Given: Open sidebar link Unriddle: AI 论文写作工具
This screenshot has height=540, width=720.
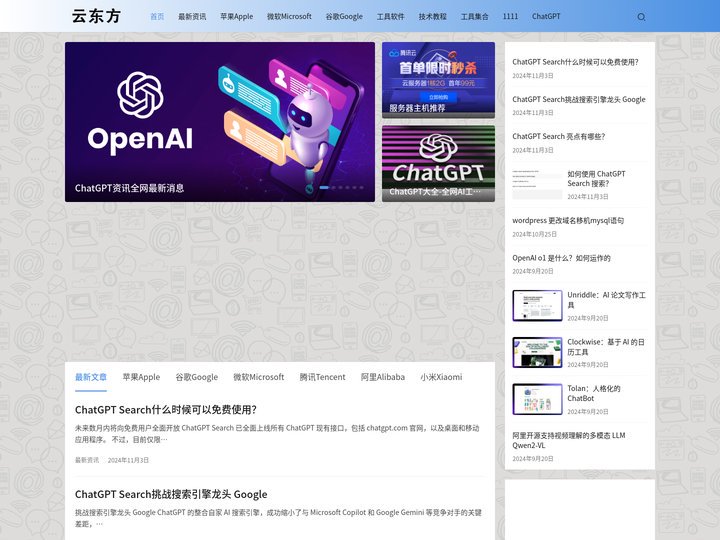Looking at the screenshot, I should pyautogui.click(x=606, y=300).
